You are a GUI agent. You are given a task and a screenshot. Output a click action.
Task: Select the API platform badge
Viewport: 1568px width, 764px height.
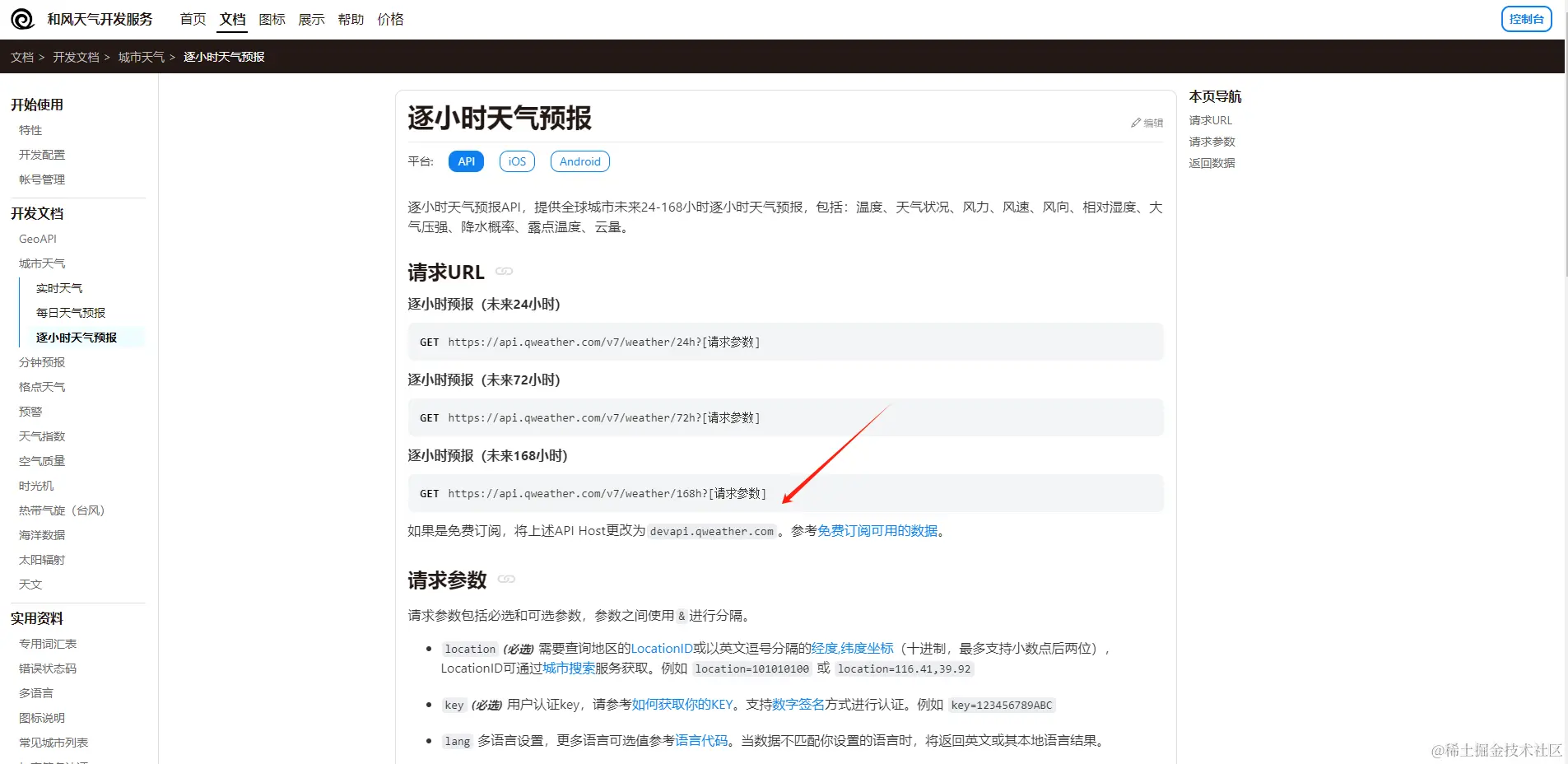[x=466, y=161]
